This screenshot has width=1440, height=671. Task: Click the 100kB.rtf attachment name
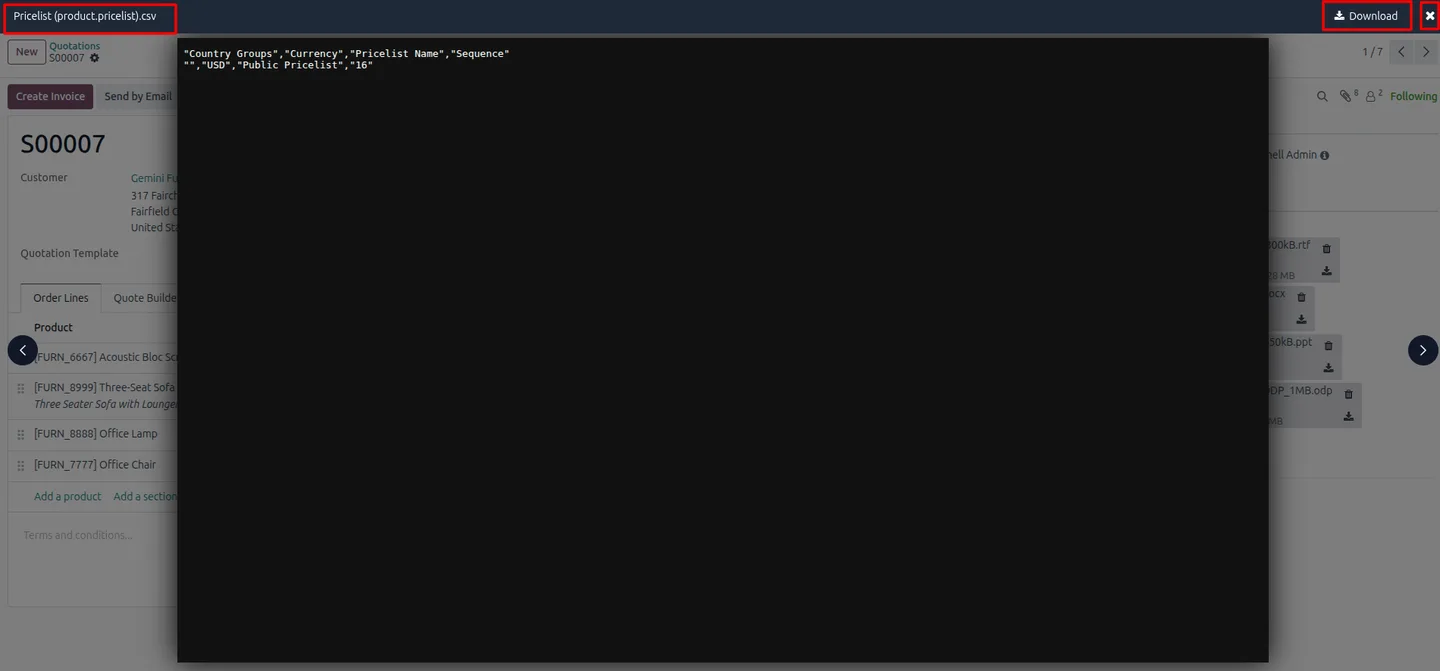coord(1289,245)
